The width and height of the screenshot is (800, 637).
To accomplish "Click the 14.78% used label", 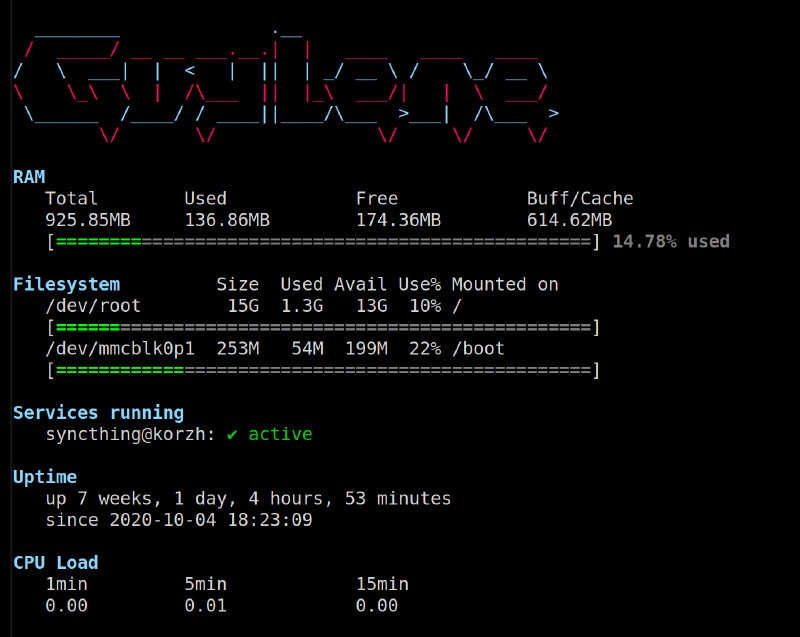I will click(671, 242).
